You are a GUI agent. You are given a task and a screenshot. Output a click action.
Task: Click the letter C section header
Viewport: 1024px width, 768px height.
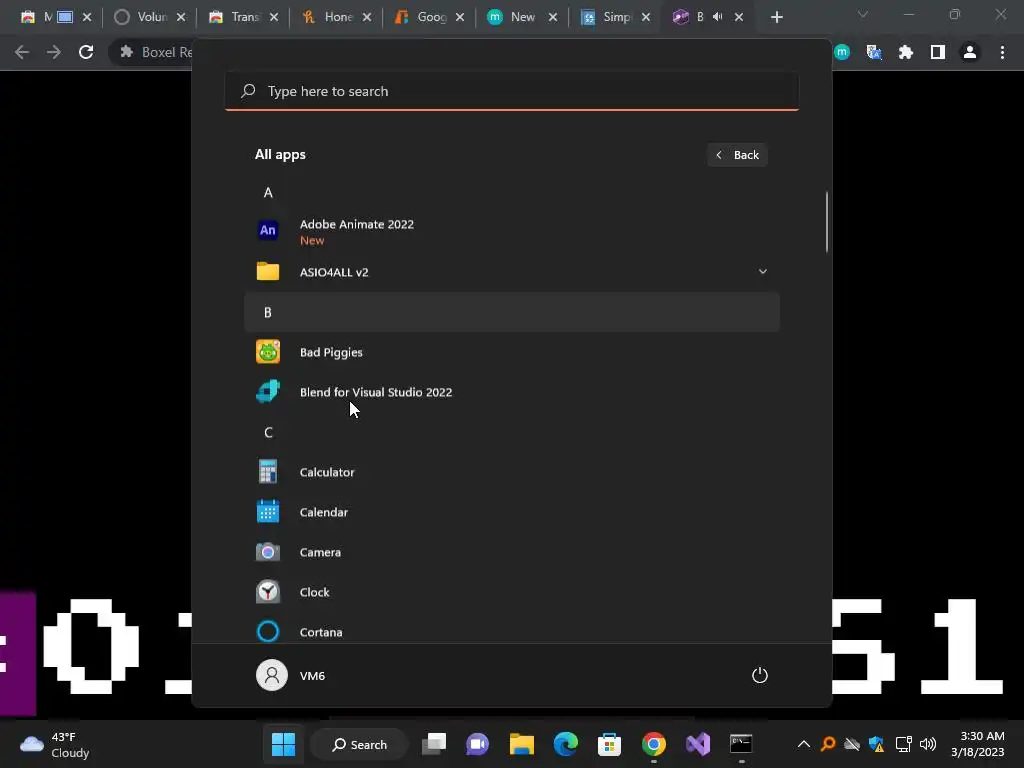pyautogui.click(x=512, y=432)
